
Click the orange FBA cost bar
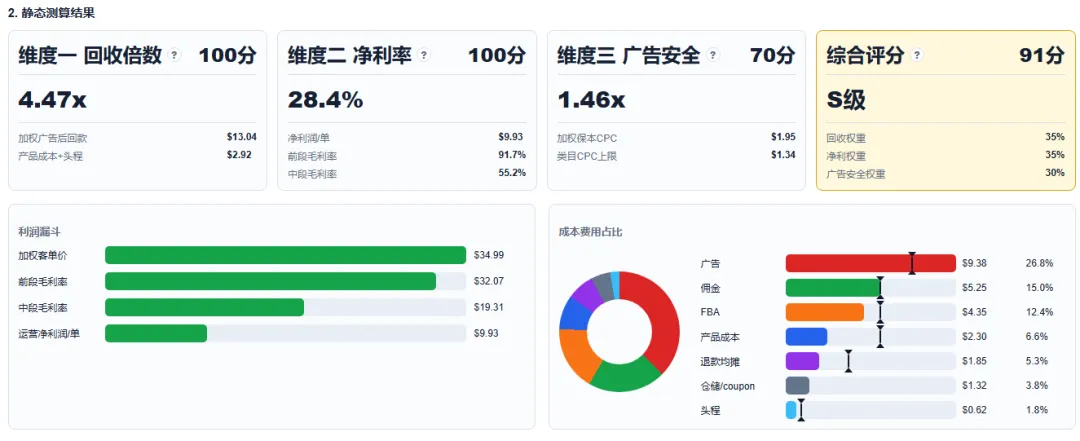824,312
